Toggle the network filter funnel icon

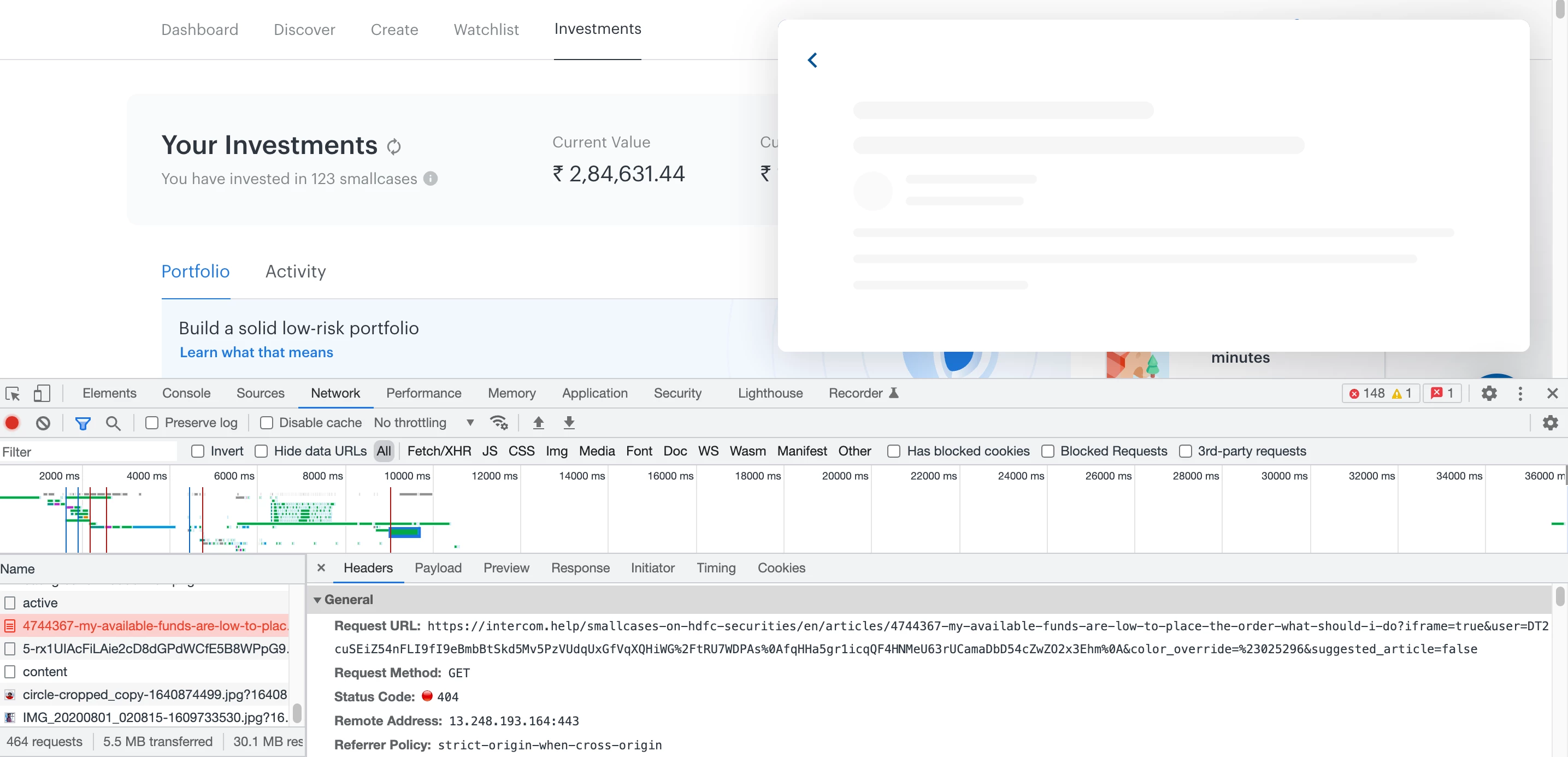83,423
